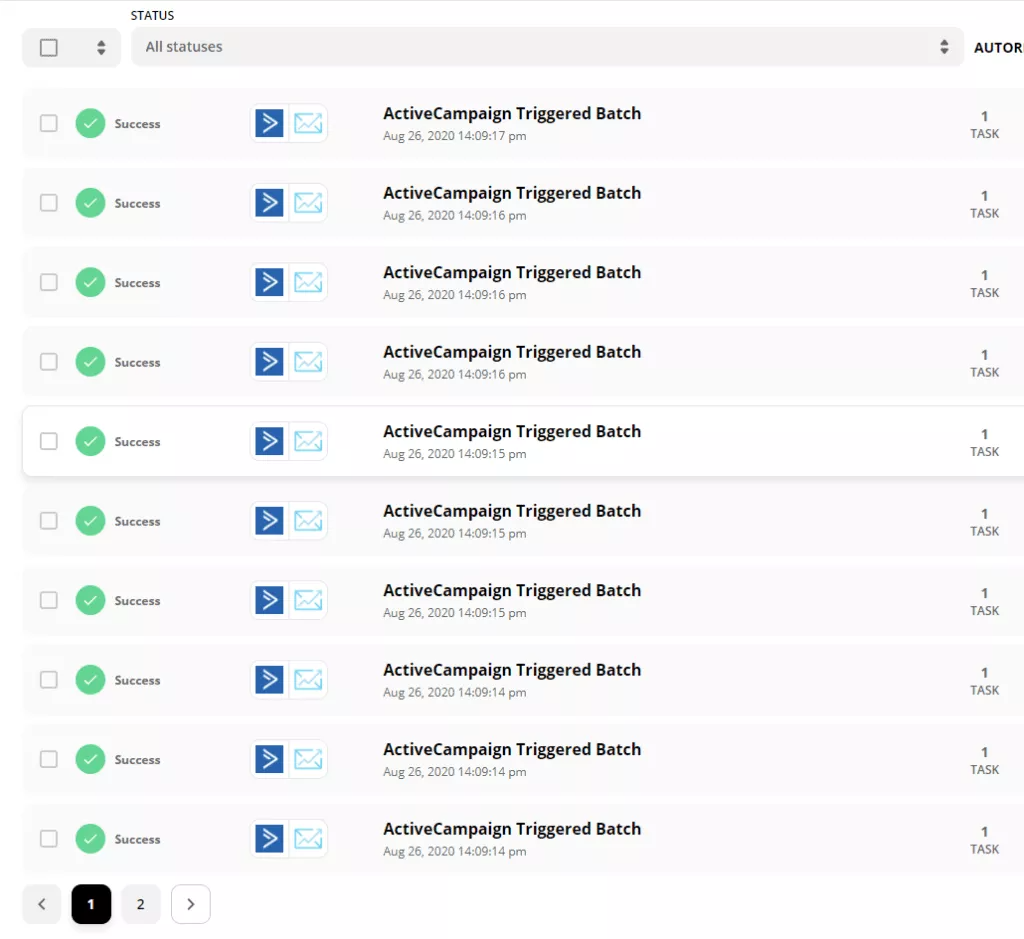Click the email envelope icon in the last 14:09:14 run

tap(308, 838)
